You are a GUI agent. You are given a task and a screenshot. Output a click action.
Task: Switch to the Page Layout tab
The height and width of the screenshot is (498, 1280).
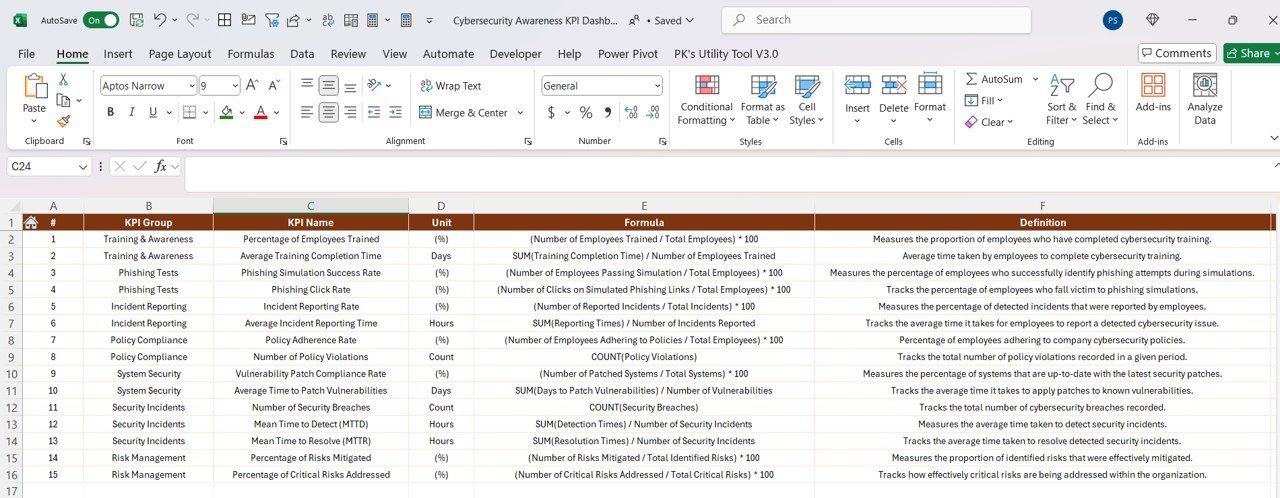pos(180,54)
